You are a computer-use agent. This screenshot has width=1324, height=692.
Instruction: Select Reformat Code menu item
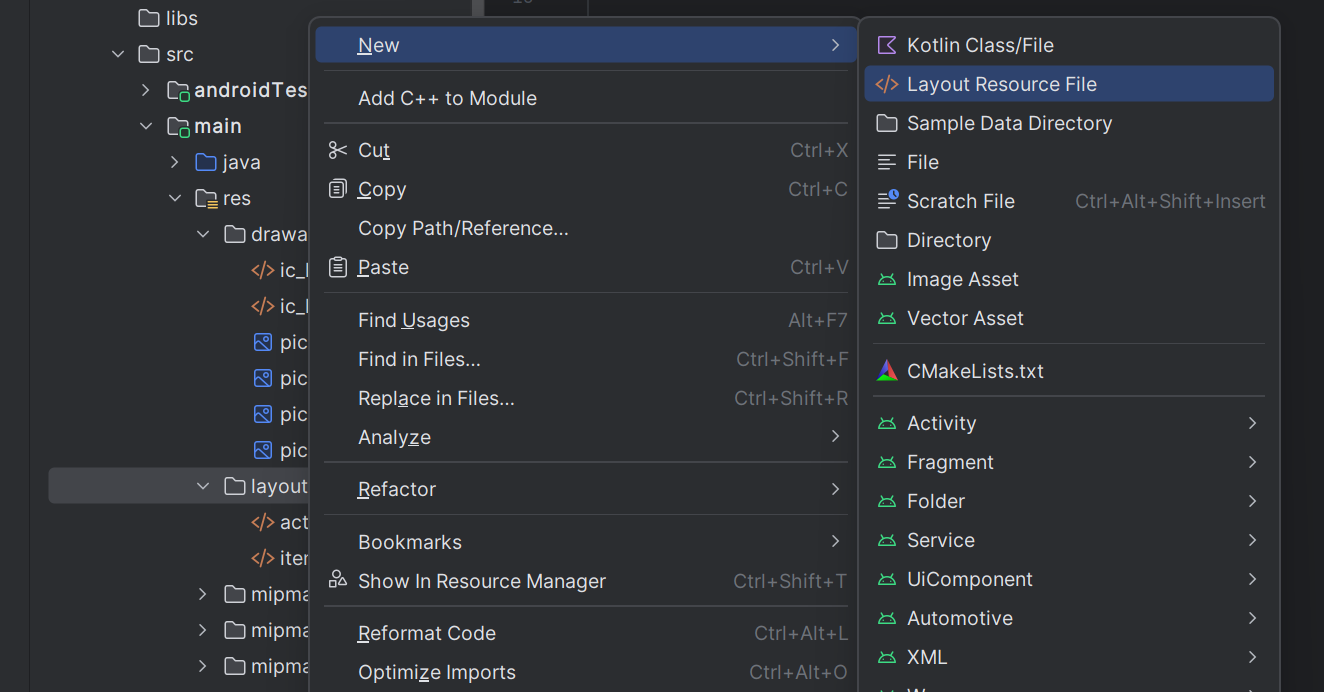pos(426,633)
